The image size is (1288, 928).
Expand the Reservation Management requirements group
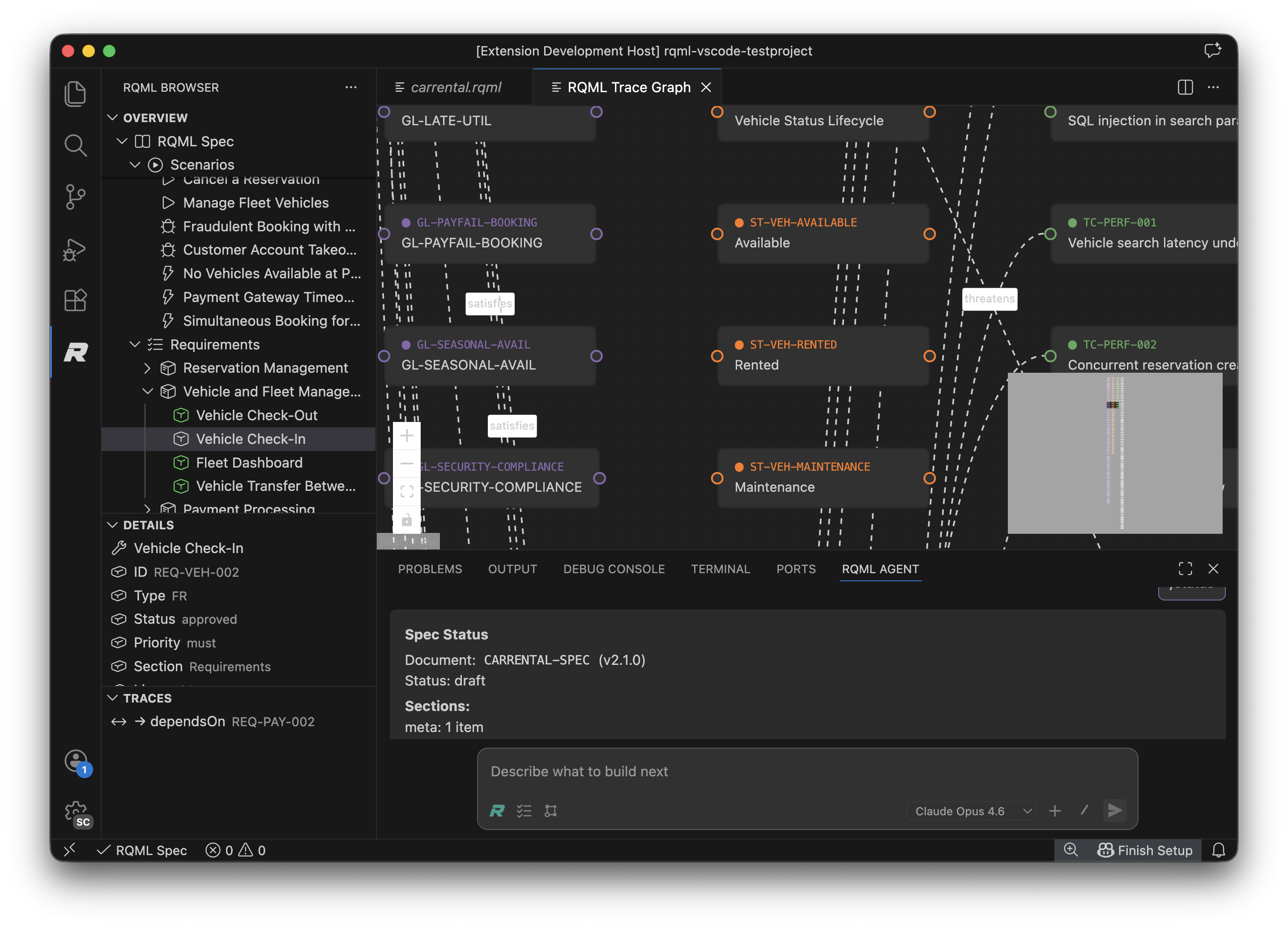147,368
